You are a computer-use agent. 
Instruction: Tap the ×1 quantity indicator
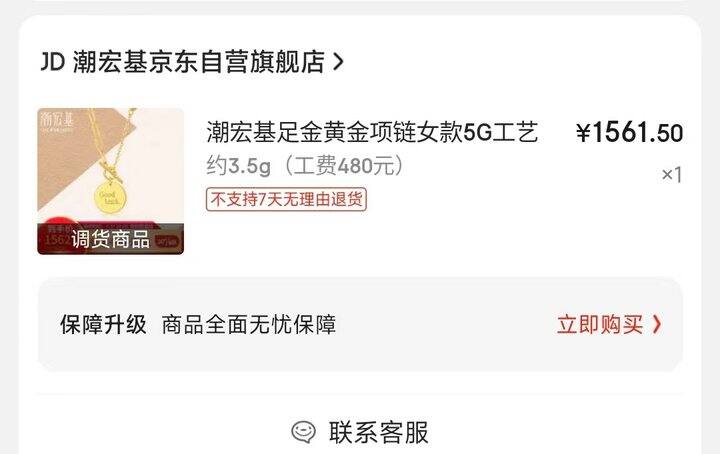click(671, 175)
